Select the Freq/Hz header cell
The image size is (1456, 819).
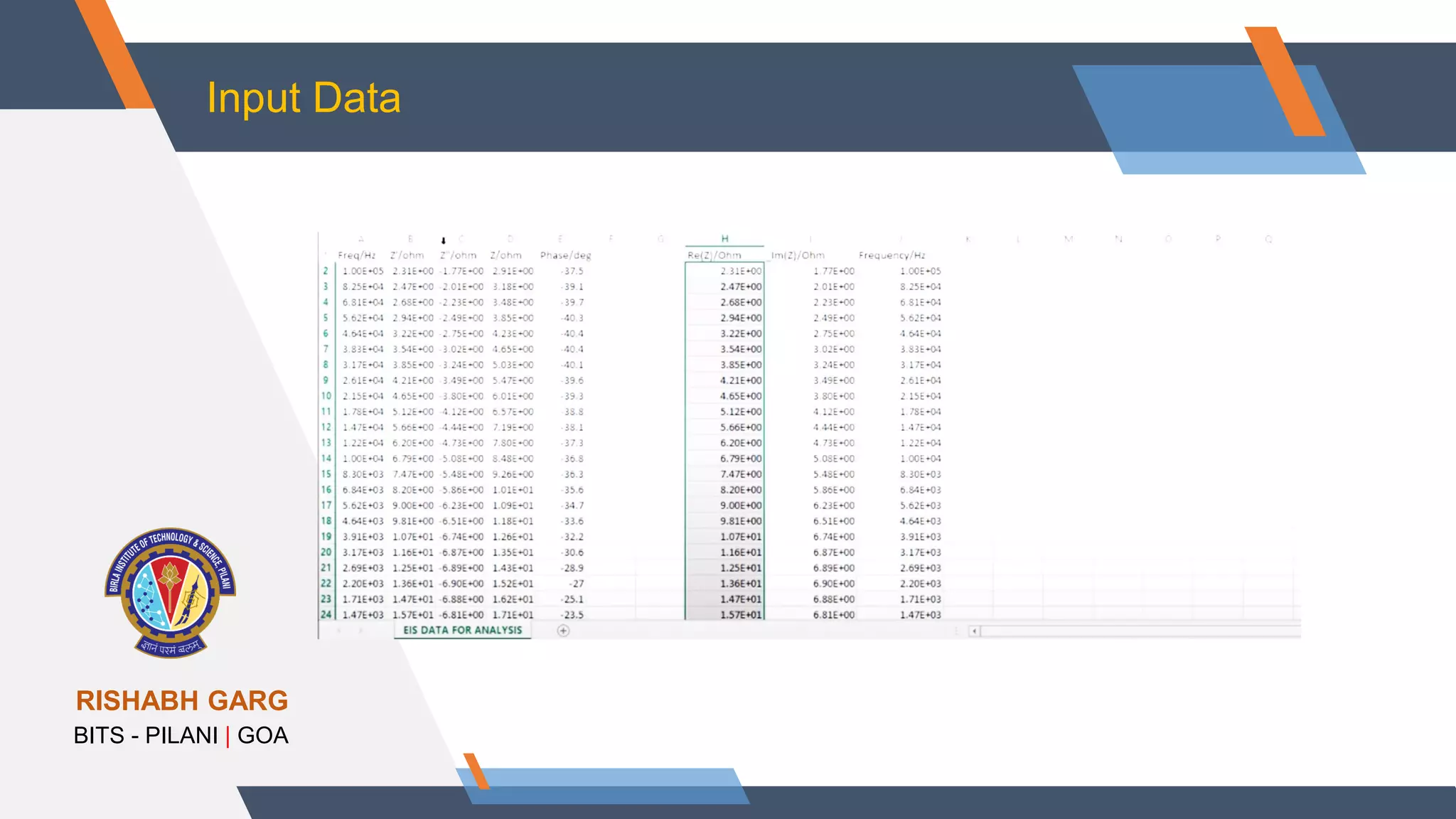(357, 255)
